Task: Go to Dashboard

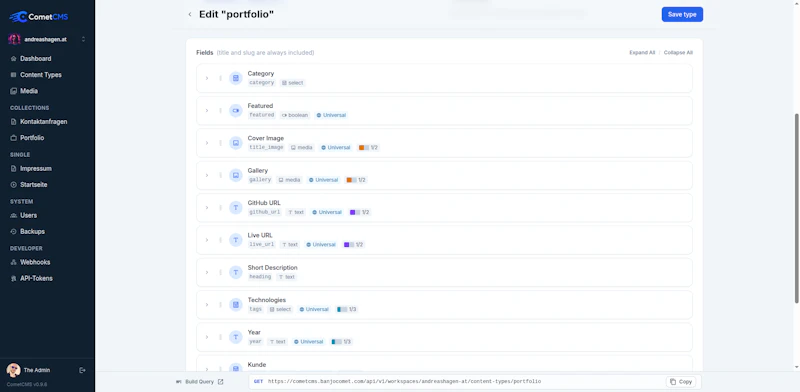Action: click(36, 59)
